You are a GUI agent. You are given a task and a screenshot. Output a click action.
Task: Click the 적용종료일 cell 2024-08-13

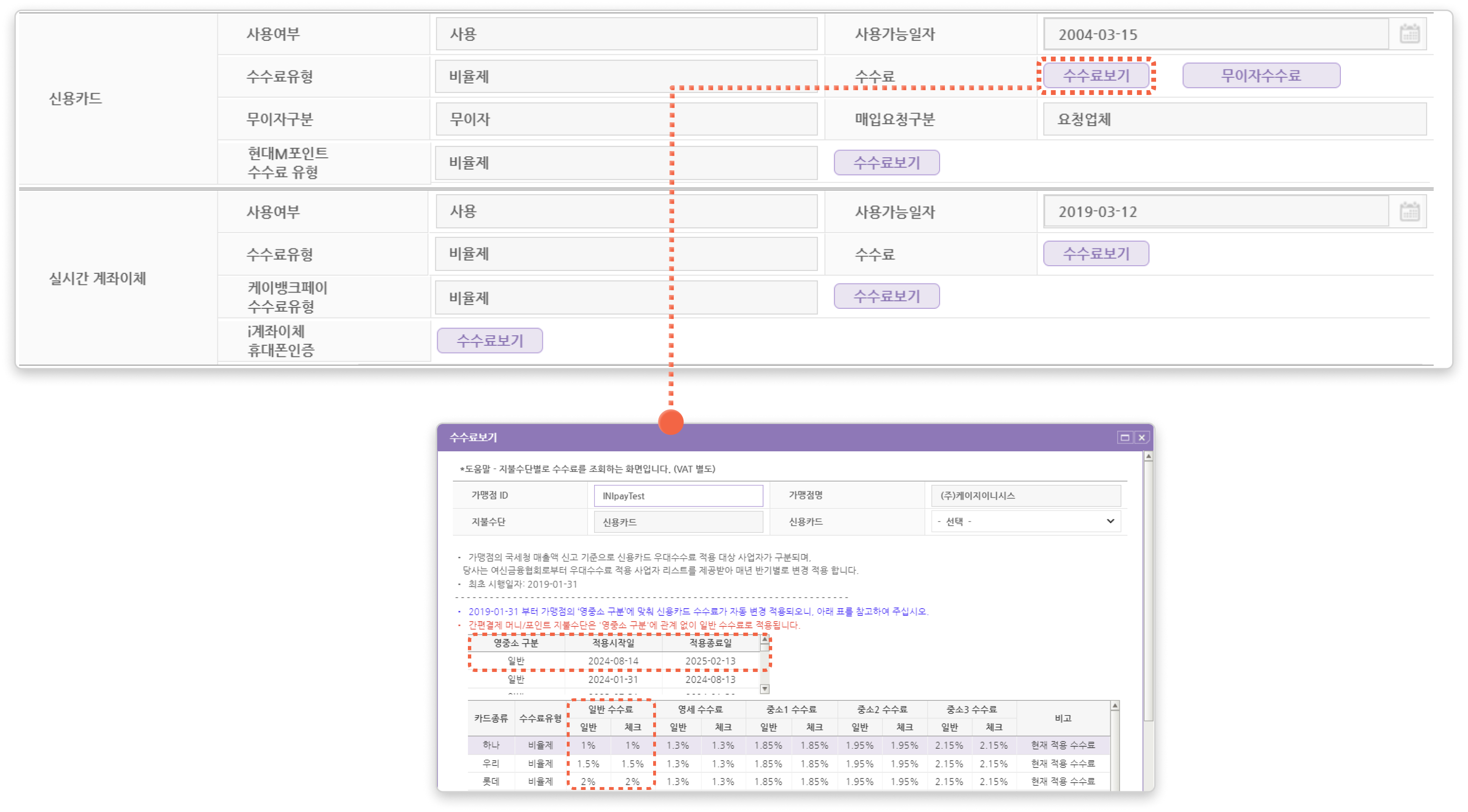click(x=710, y=679)
